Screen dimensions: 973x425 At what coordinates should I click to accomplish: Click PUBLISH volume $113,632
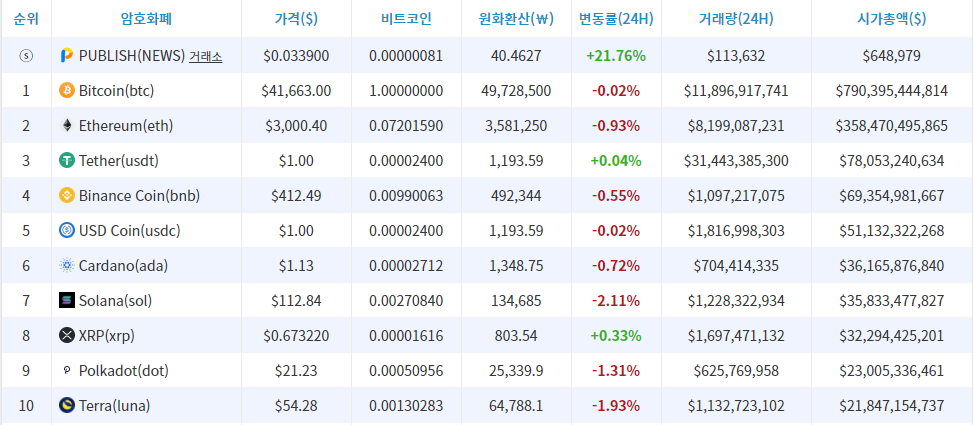(x=736, y=56)
